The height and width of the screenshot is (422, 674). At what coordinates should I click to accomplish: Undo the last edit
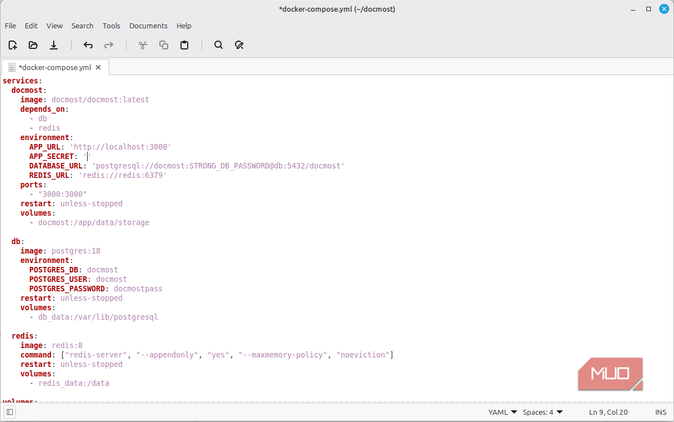pos(88,45)
